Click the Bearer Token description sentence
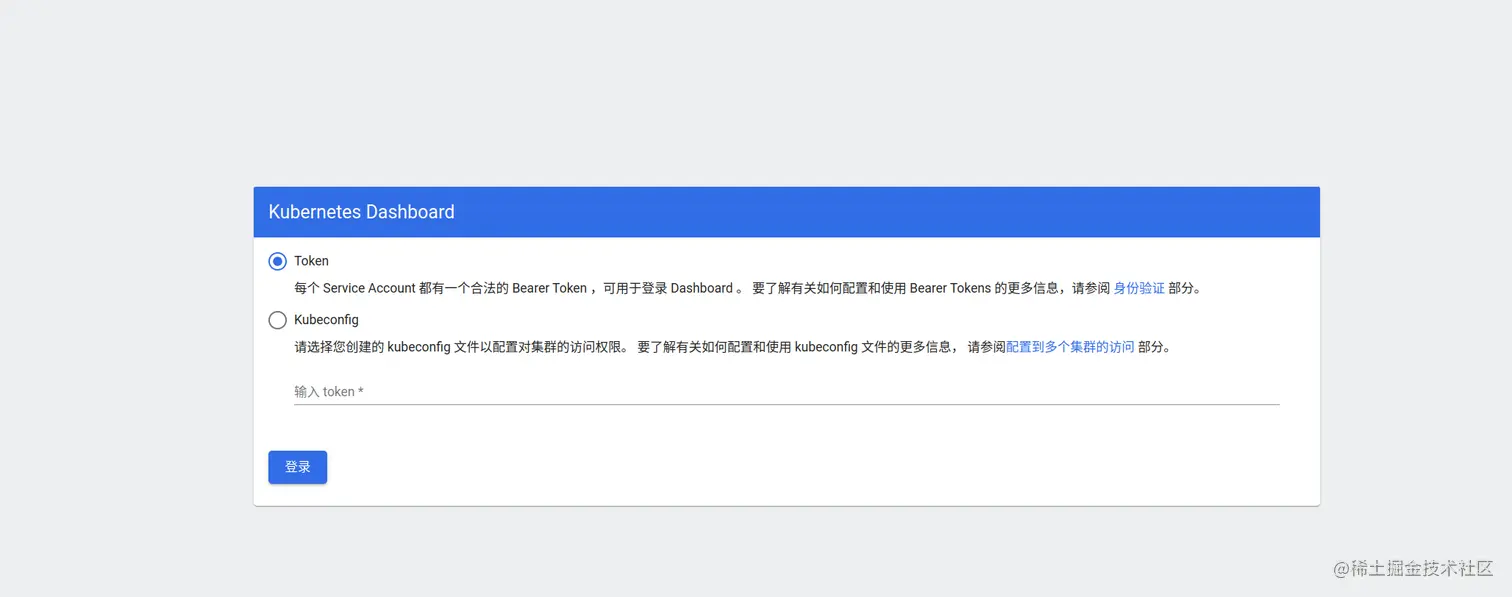This screenshot has height=597, width=1512. [747, 288]
